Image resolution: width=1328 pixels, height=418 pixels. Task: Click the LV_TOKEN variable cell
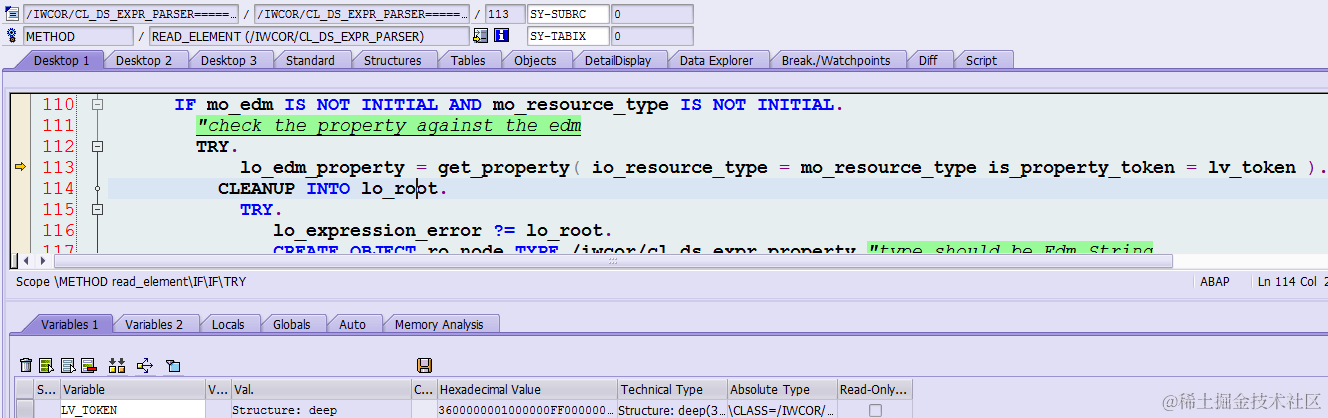tap(132, 410)
